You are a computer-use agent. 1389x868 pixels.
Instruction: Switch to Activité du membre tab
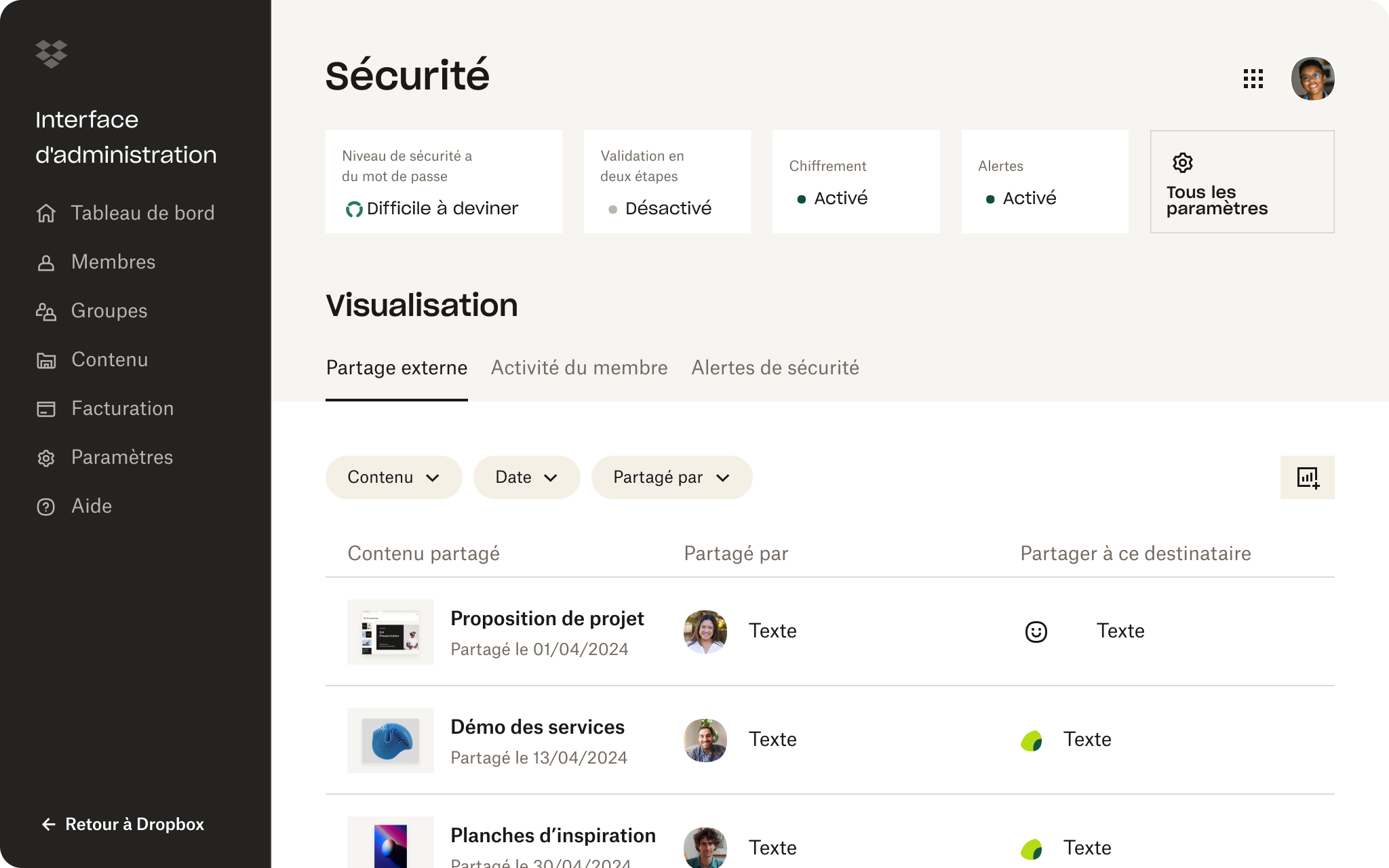tap(579, 368)
